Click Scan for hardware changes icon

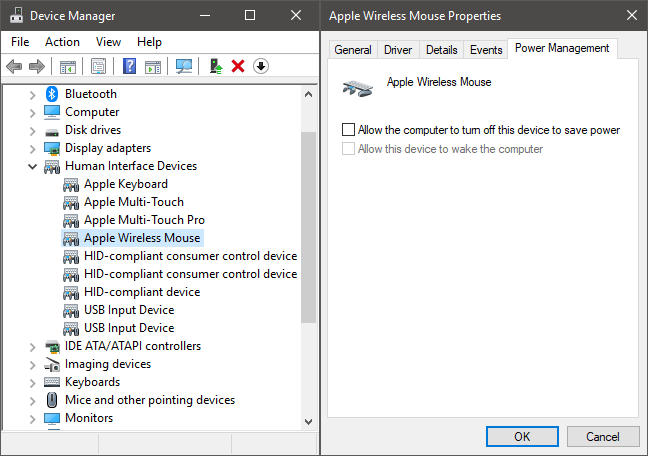(x=184, y=66)
